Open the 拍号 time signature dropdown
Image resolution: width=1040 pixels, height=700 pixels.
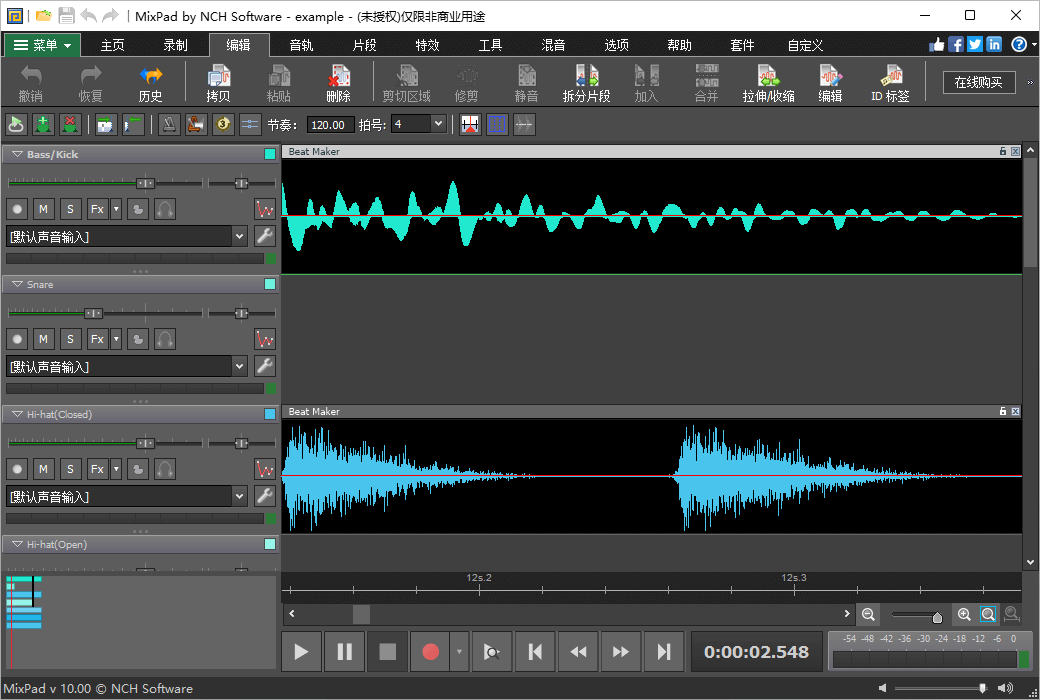438,124
